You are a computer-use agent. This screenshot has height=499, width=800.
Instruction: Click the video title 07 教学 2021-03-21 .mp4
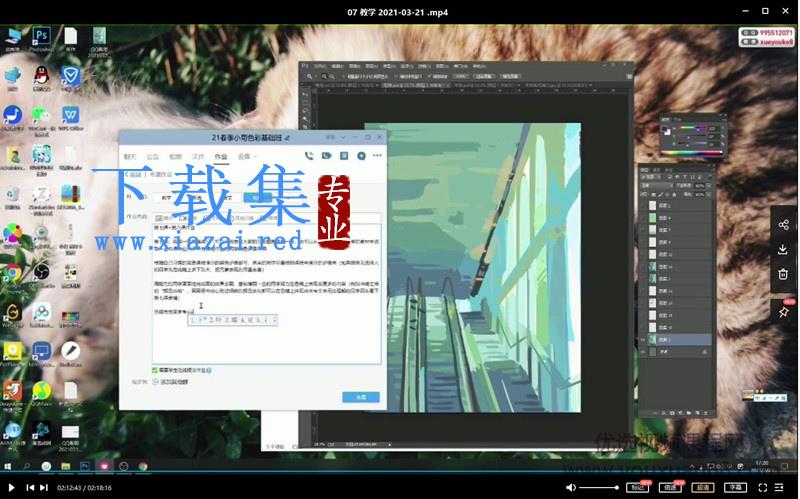point(397,12)
